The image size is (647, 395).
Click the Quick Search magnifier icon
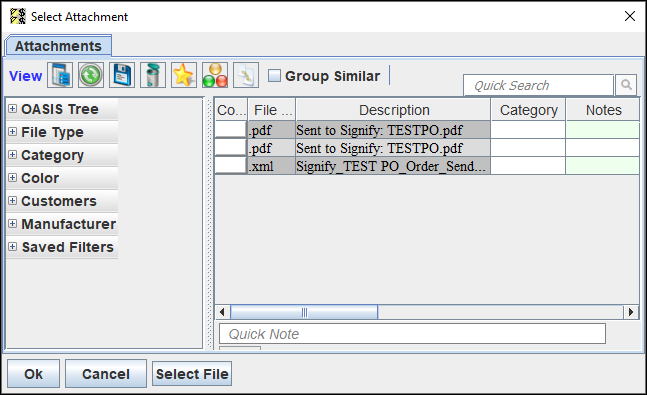pos(626,85)
